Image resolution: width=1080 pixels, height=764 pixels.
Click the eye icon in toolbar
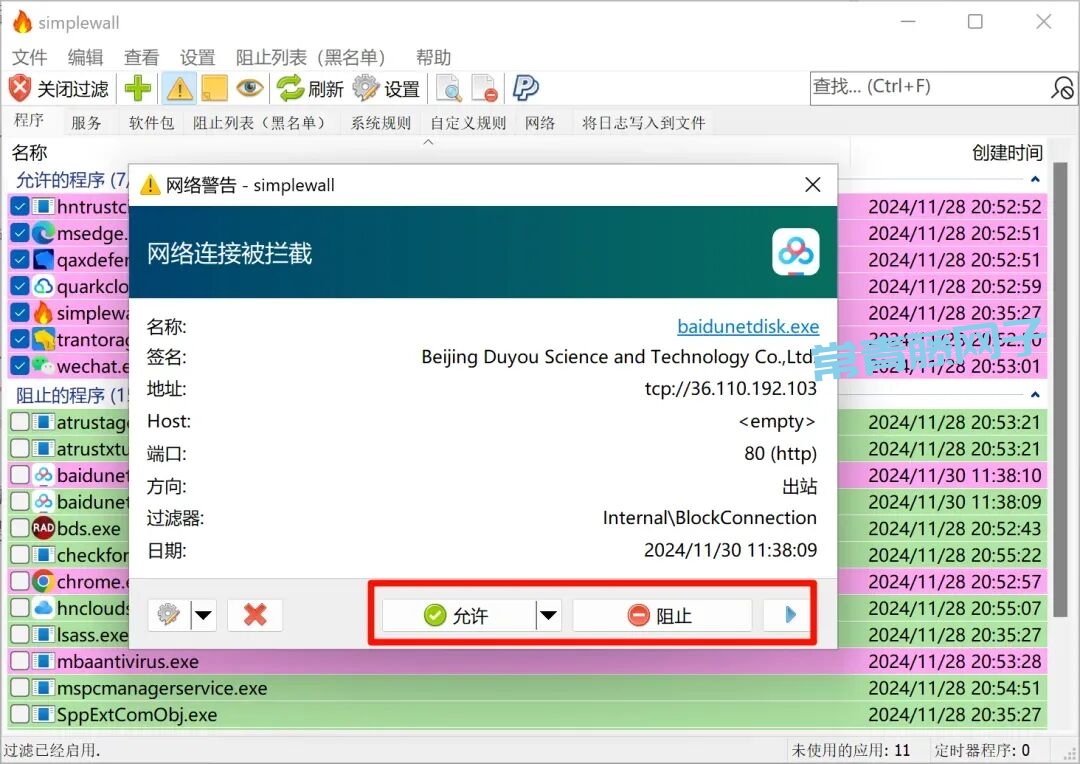tap(250, 89)
